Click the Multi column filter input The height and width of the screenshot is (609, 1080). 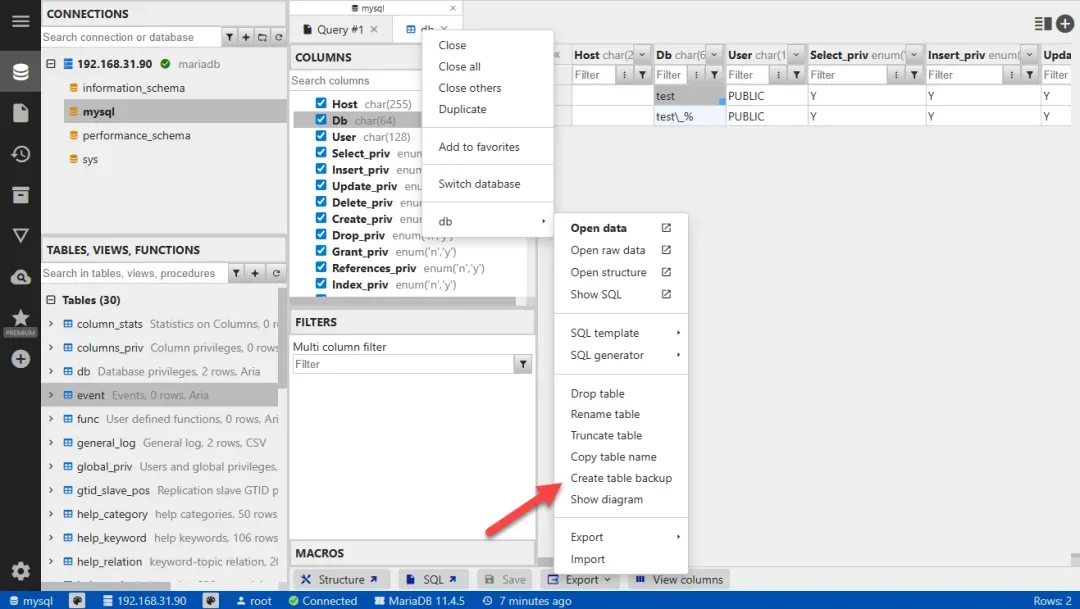402,365
